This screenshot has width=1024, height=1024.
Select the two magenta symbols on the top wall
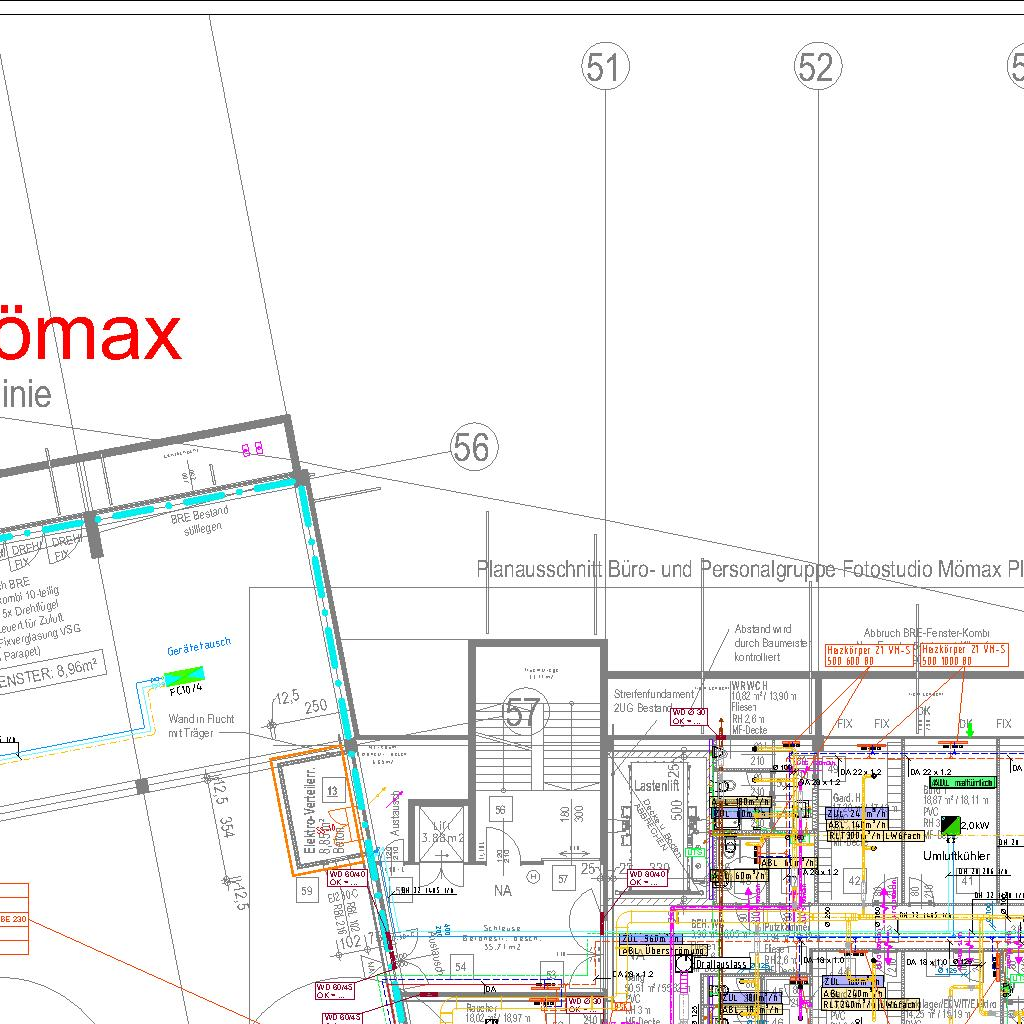tap(252, 448)
